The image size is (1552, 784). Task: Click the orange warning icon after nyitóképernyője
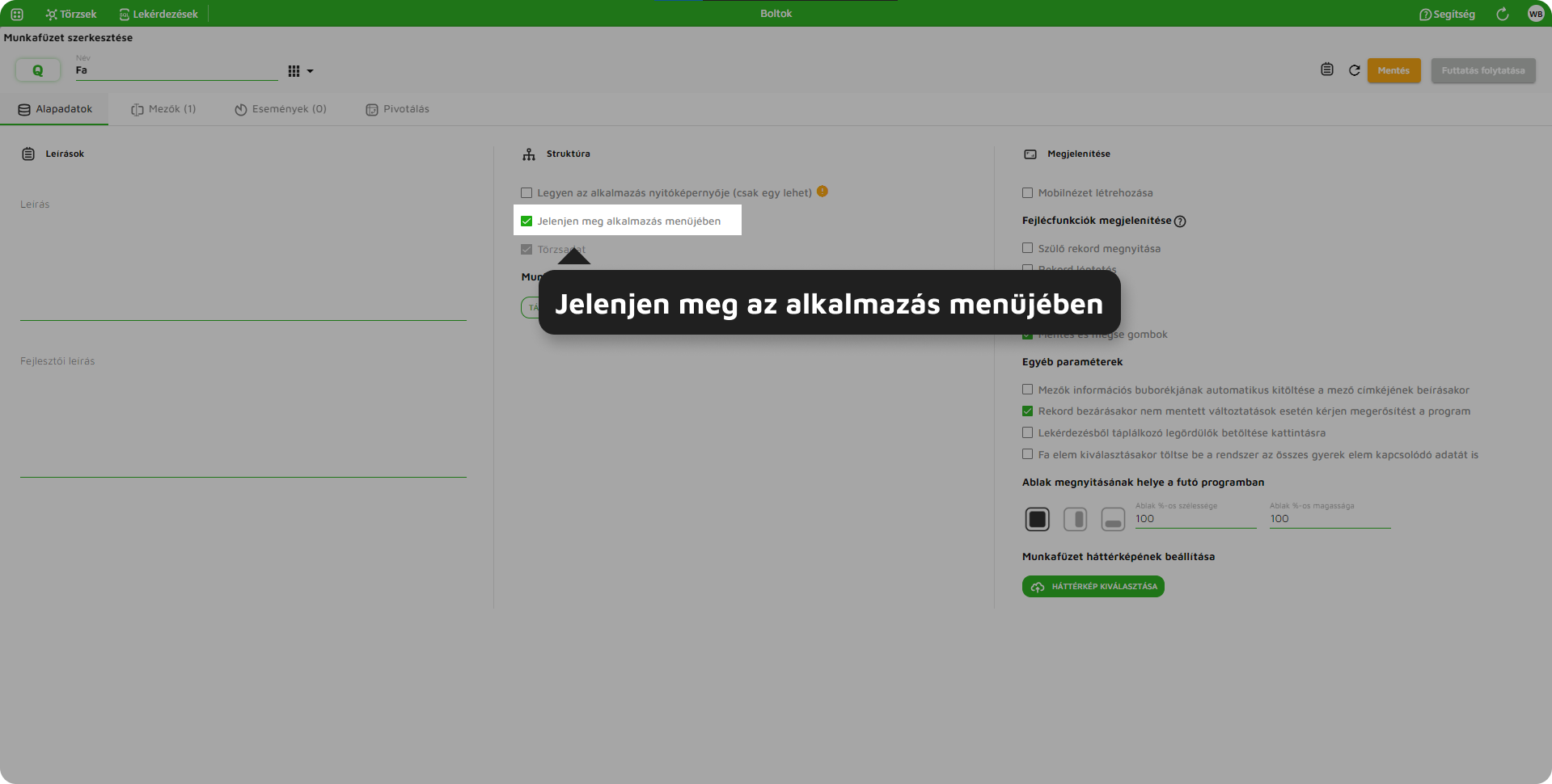[823, 192]
